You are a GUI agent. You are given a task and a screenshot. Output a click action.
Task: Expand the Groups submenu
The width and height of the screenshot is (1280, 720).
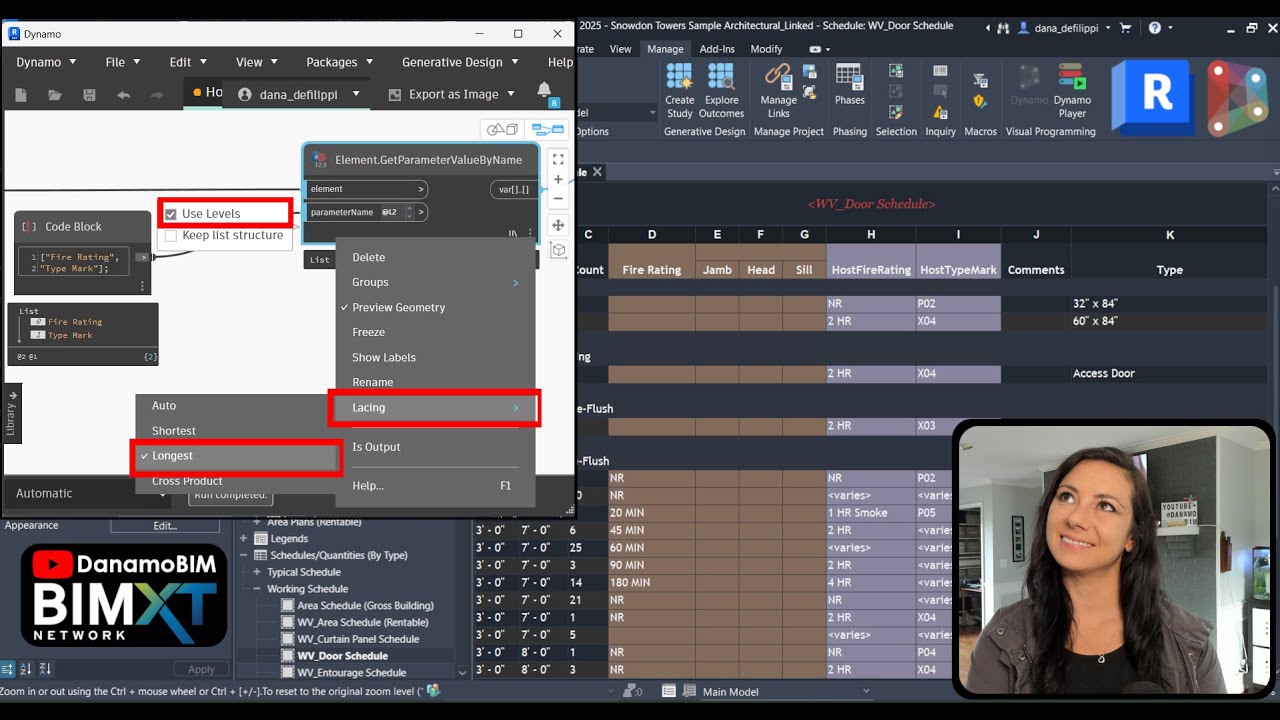(x=435, y=282)
